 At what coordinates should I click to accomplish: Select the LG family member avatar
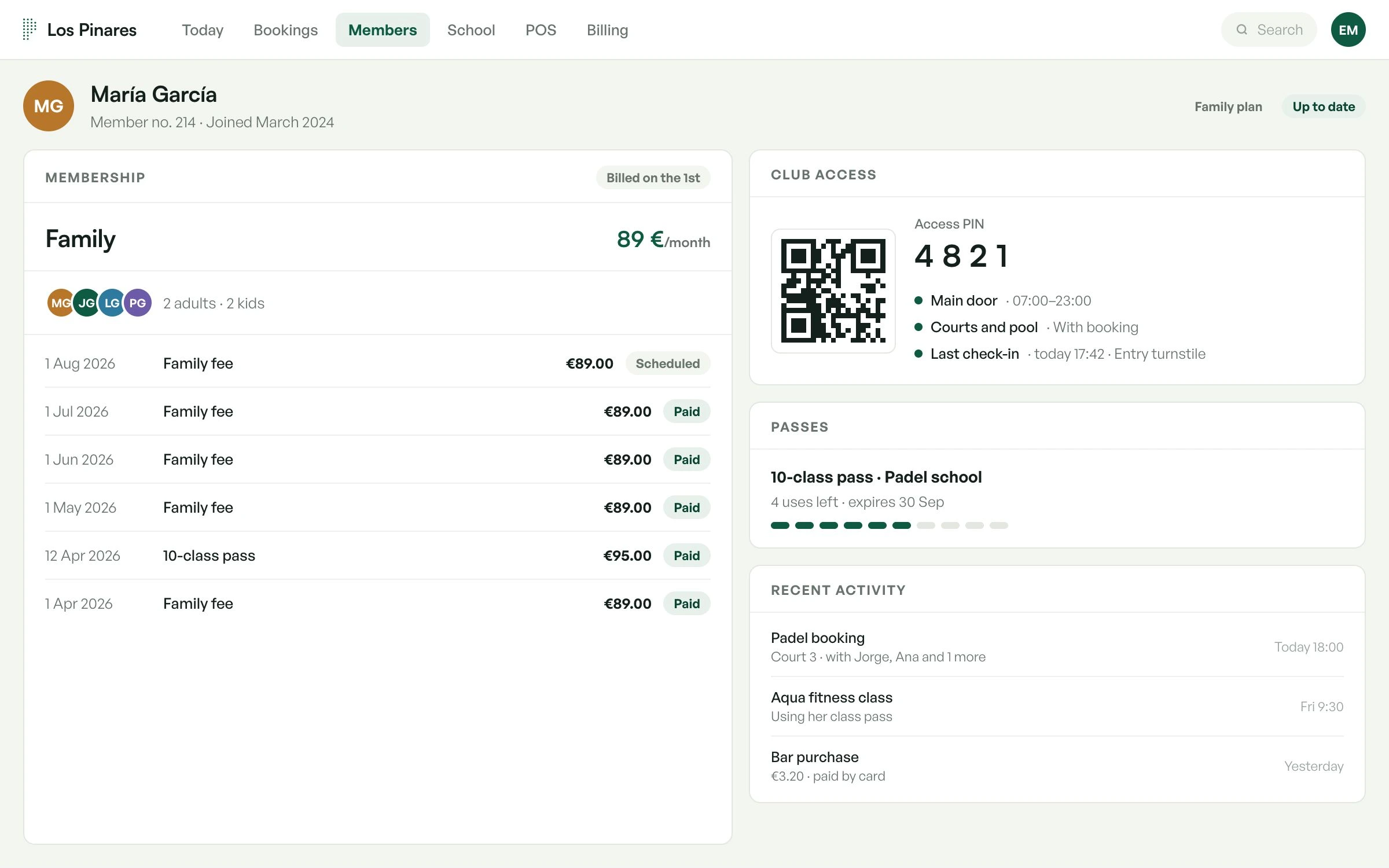coord(112,303)
